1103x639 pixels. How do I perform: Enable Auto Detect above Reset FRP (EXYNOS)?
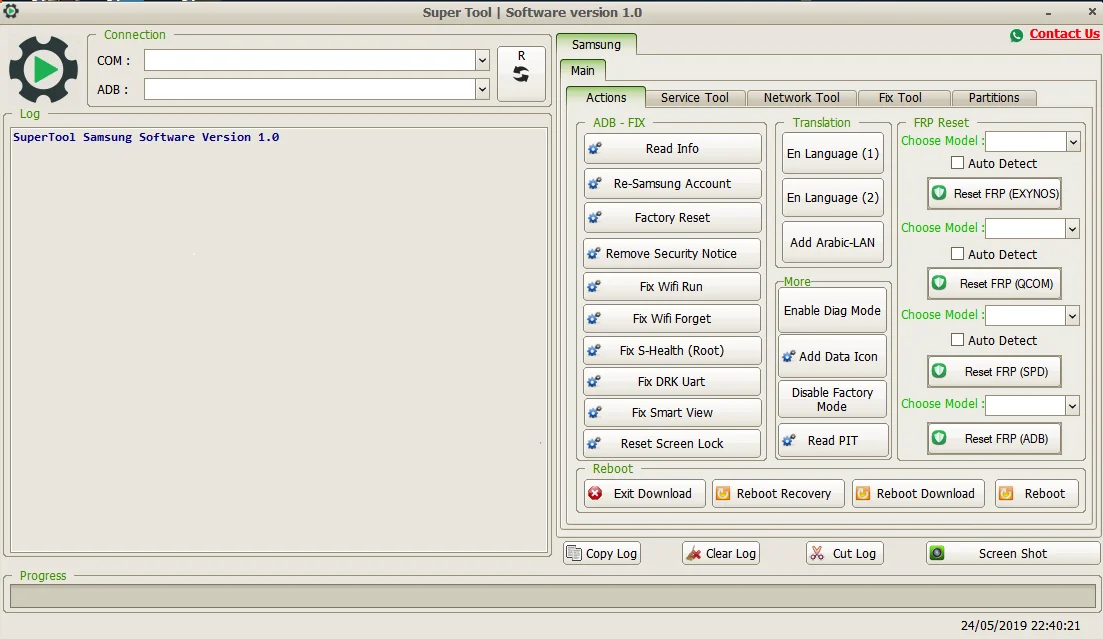(957, 163)
